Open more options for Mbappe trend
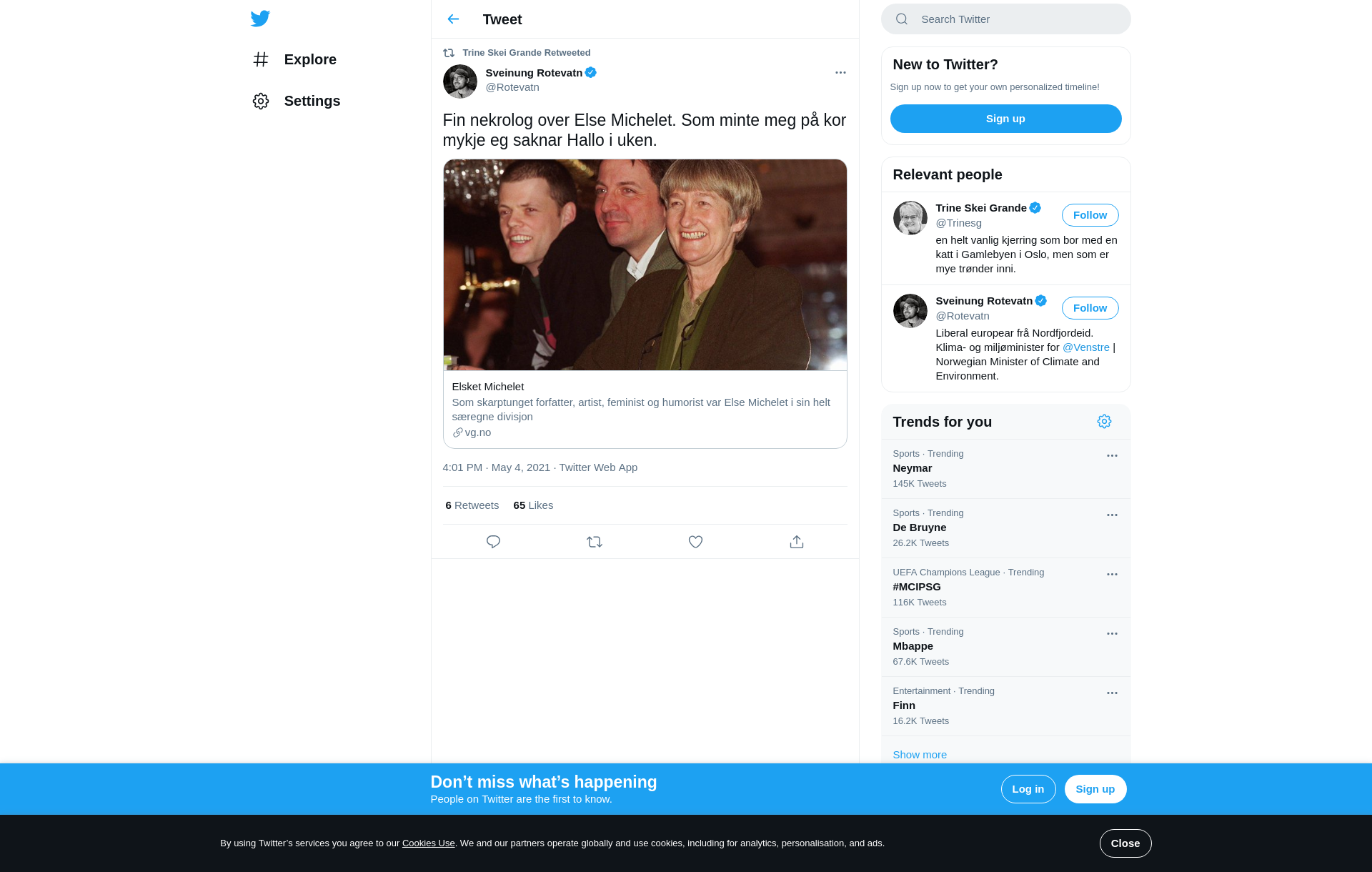The height and width of the screenshot is (872, 1372). (1112, 634)
